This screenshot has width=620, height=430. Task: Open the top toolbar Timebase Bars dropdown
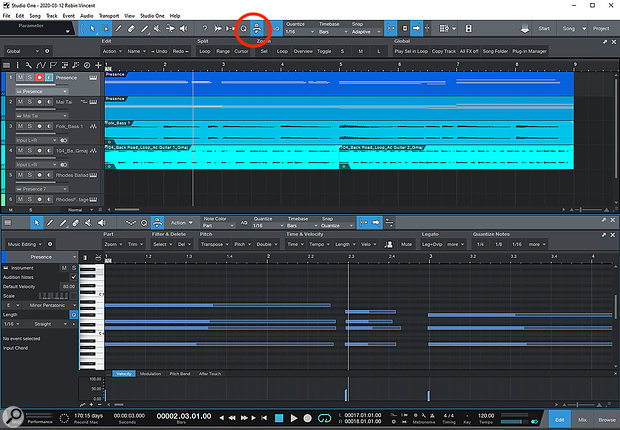(333, 32)
